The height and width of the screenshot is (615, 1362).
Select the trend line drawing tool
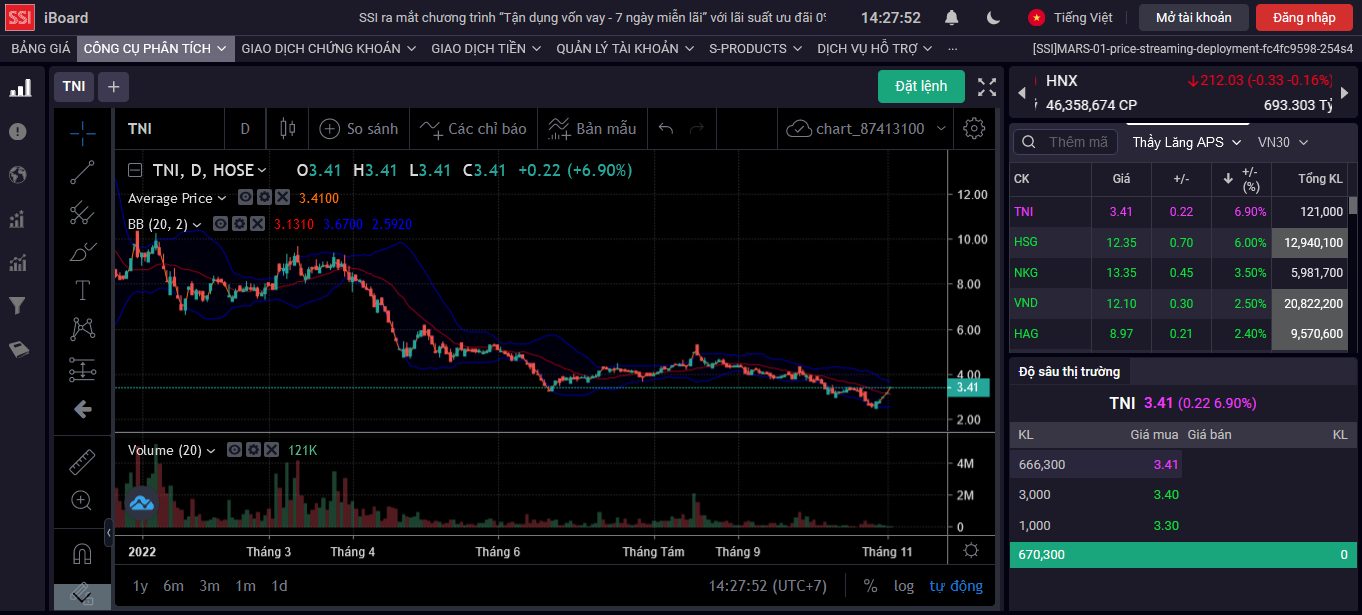83,172
